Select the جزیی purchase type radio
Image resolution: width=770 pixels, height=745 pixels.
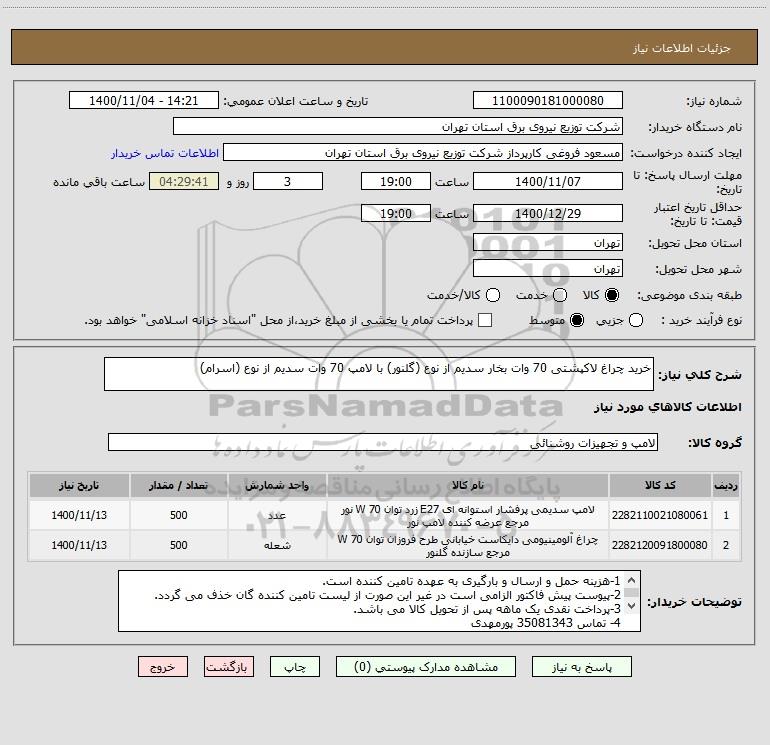point(635,320)
